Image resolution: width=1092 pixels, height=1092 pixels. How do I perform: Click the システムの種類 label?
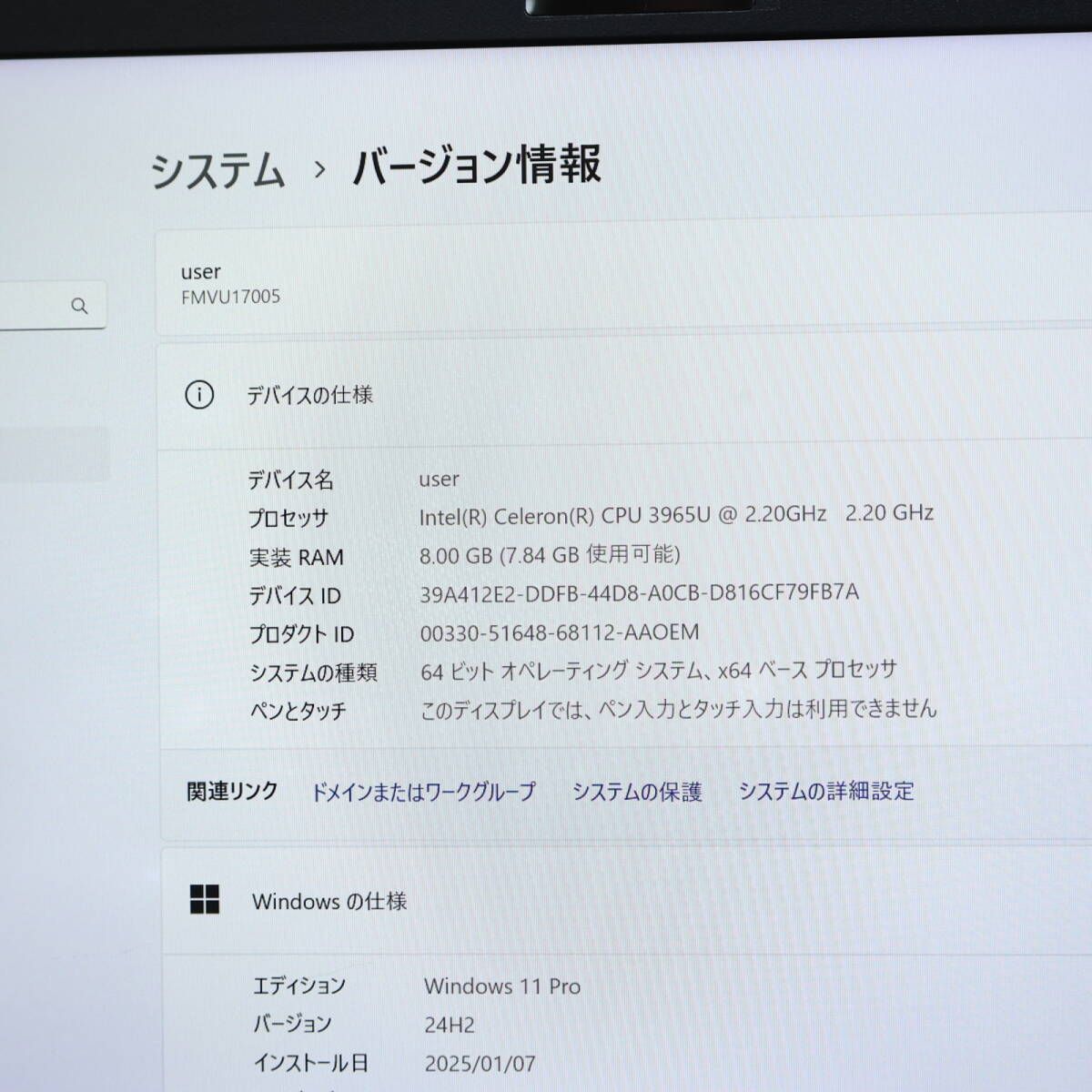314,672
